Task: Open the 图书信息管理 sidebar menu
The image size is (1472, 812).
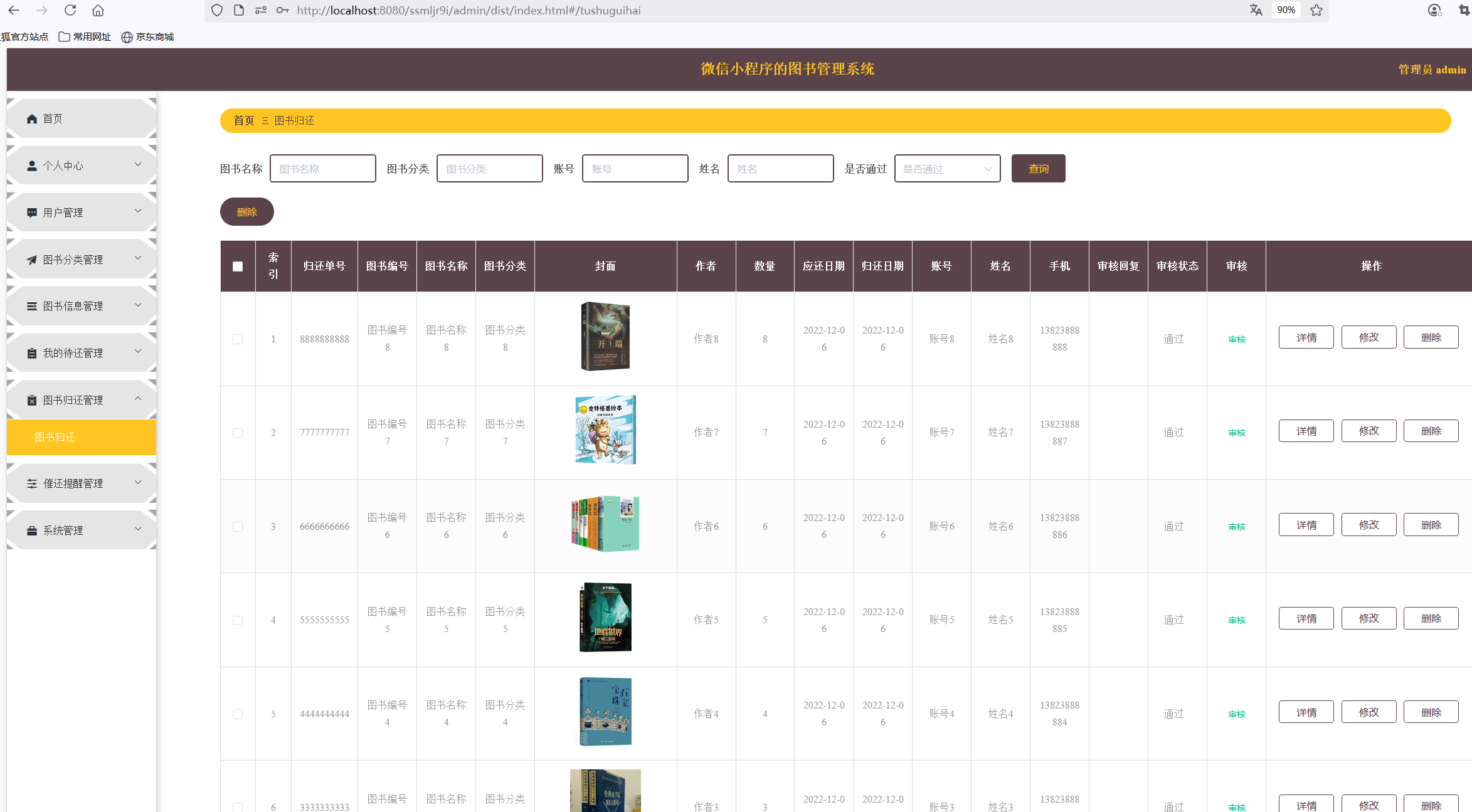Action: pyautogui.click(x=73, y=306)
